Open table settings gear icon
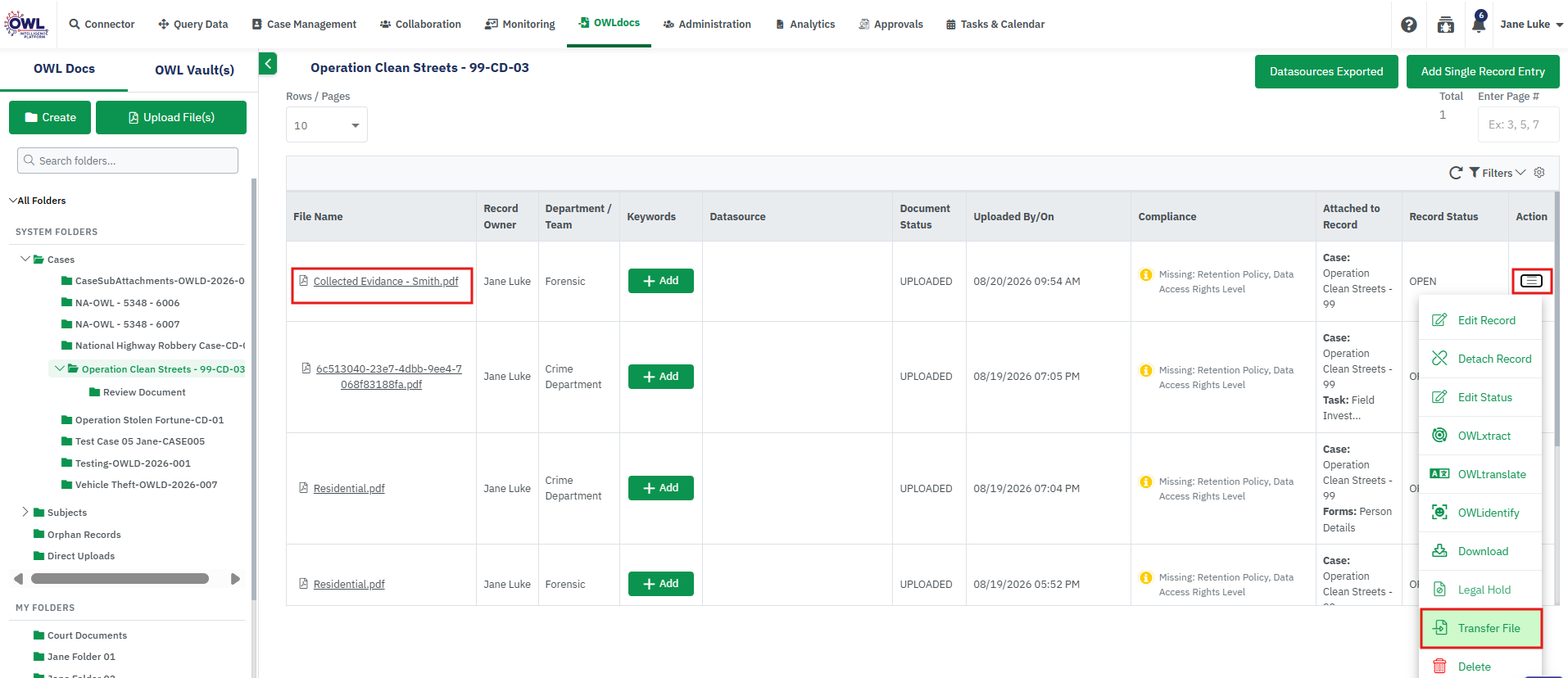1568x678 pixels. (x=1539, y=173)
